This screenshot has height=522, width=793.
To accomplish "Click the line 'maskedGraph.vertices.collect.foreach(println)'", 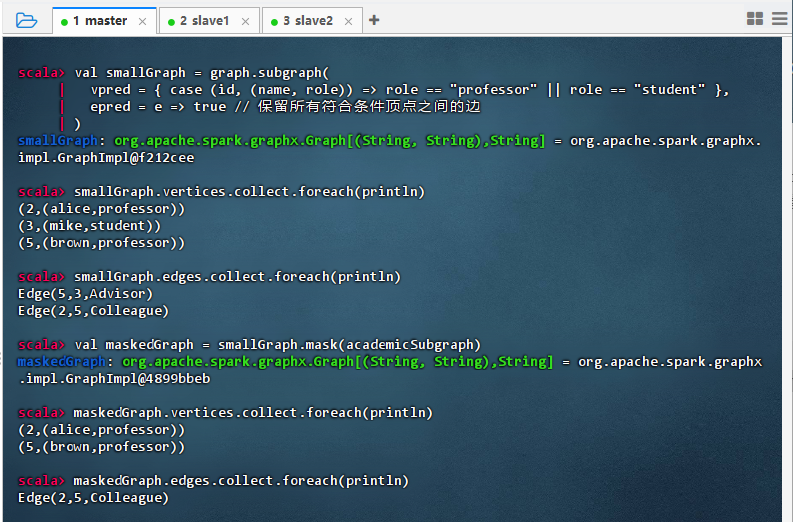I will tap(253, 413).
